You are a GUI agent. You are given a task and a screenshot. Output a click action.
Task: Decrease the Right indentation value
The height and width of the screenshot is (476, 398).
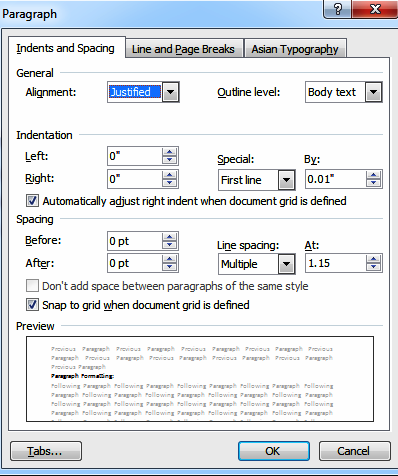click(169, 183)
